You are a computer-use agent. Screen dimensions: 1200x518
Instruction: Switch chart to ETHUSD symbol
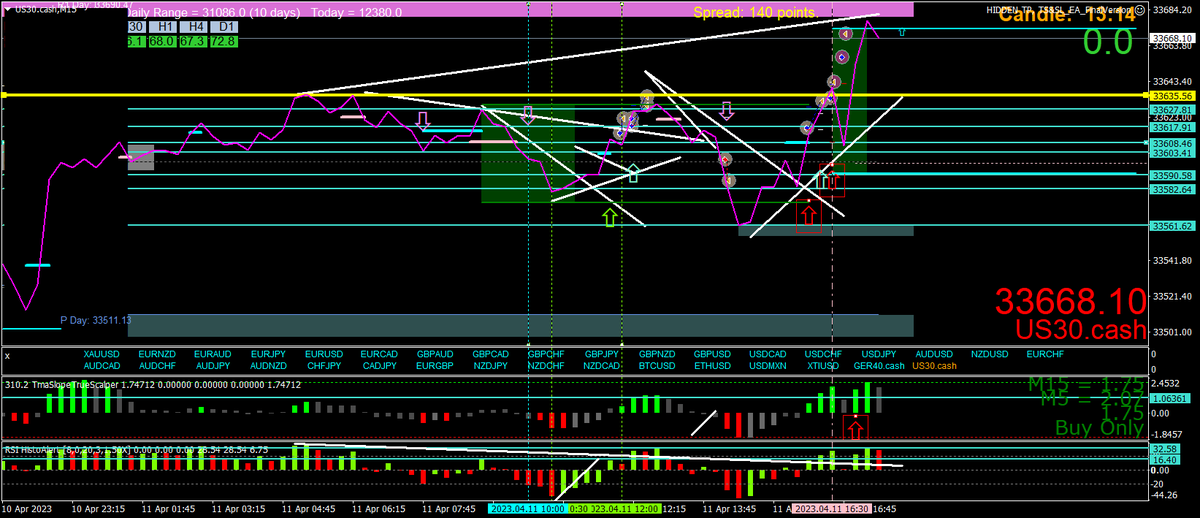pyautogui.click(x=713, y=366)
